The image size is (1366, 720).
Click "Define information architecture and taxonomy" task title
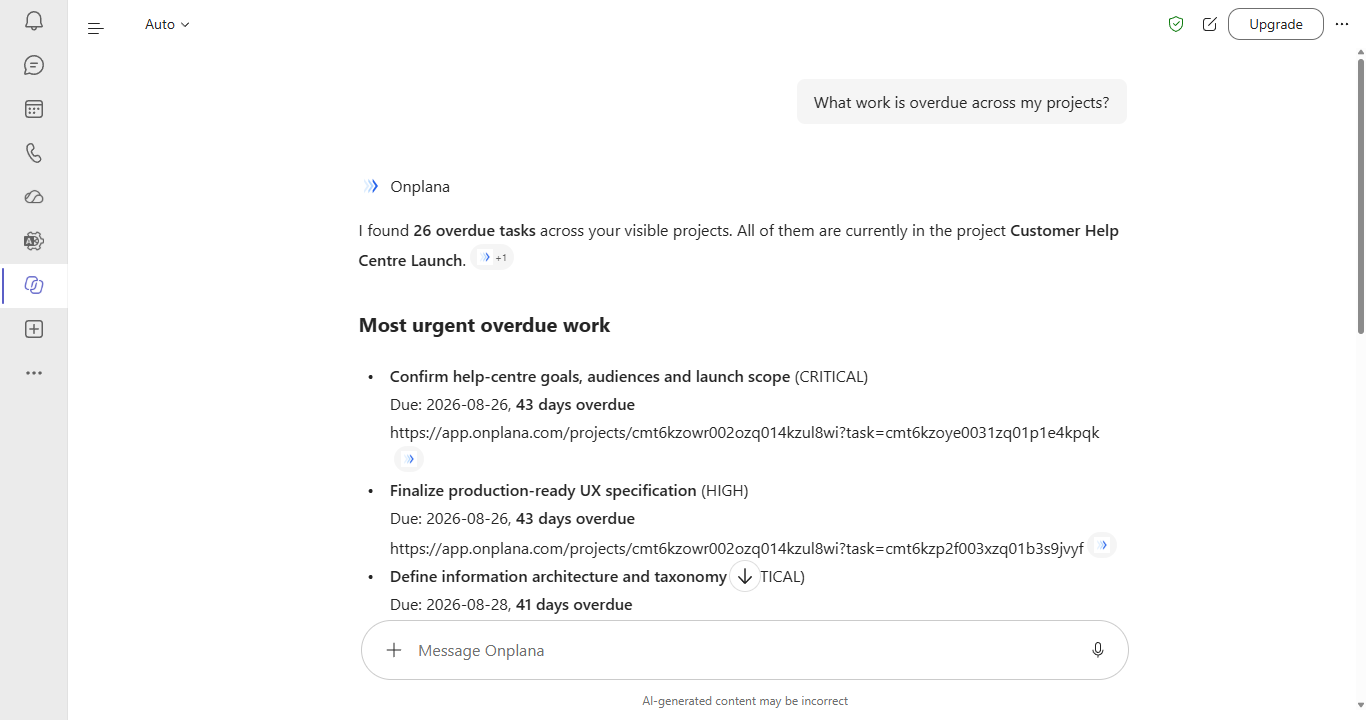tap(558, 577)
